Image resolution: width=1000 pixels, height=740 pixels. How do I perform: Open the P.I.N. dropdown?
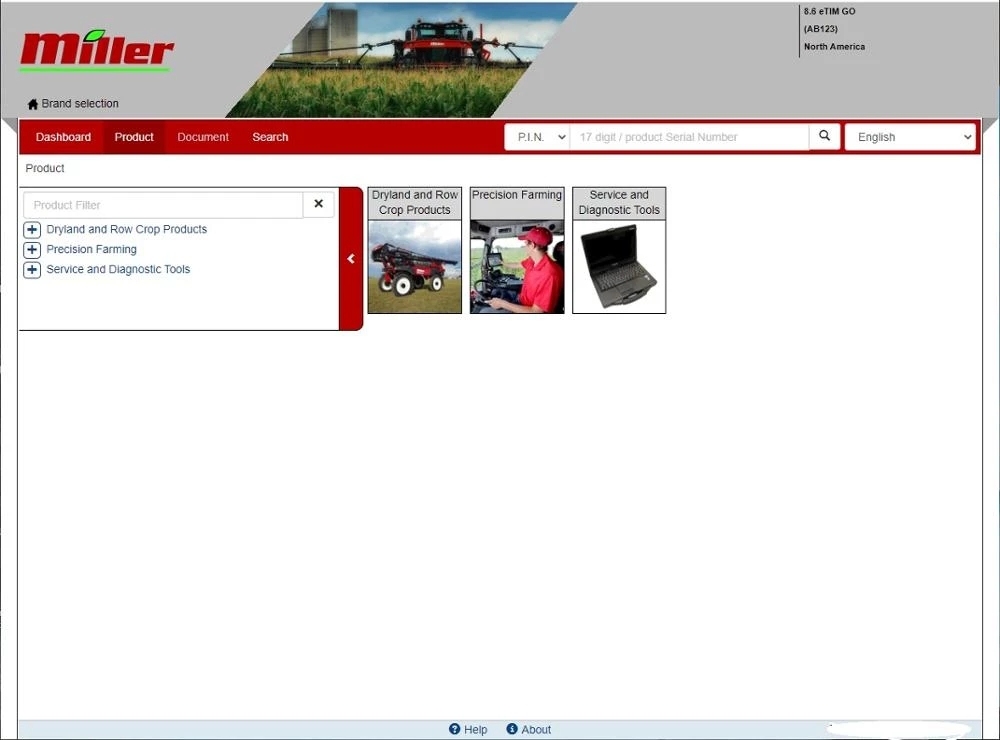[537, 136]
